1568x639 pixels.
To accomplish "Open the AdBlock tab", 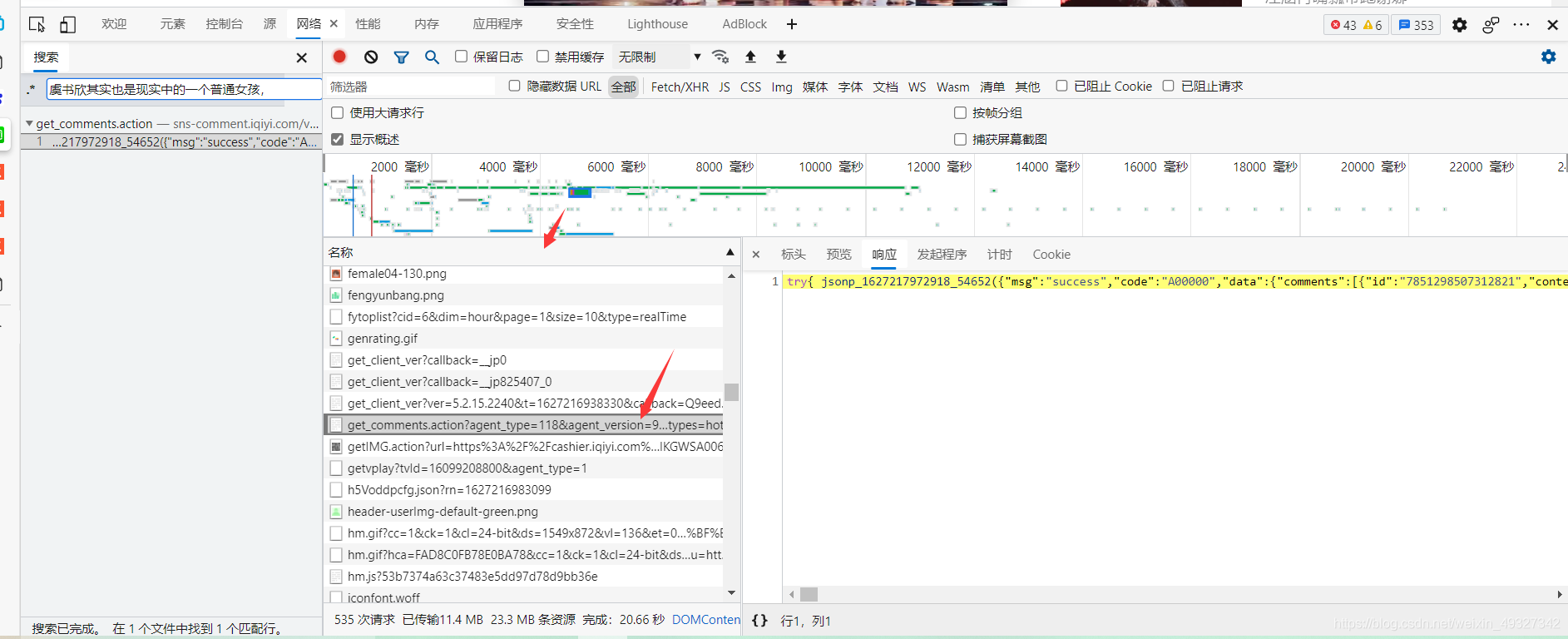I will 744,24.
